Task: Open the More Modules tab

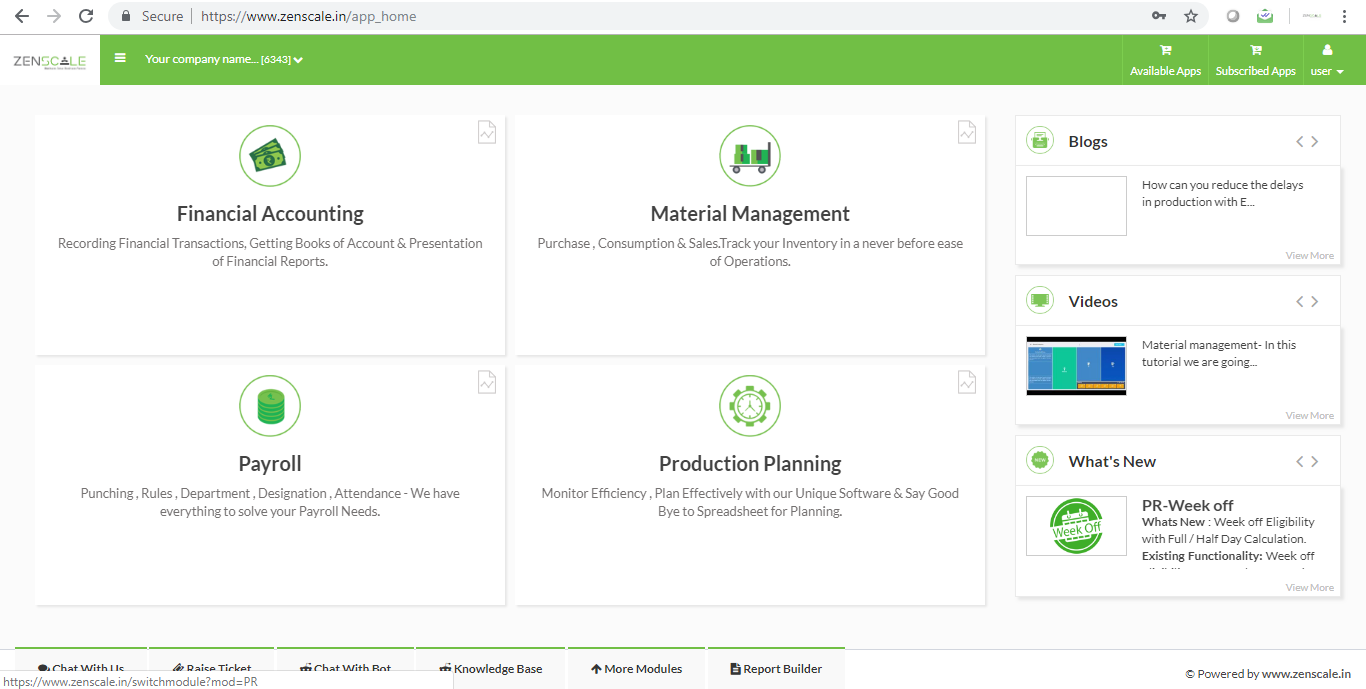Action: click(637, 669)
